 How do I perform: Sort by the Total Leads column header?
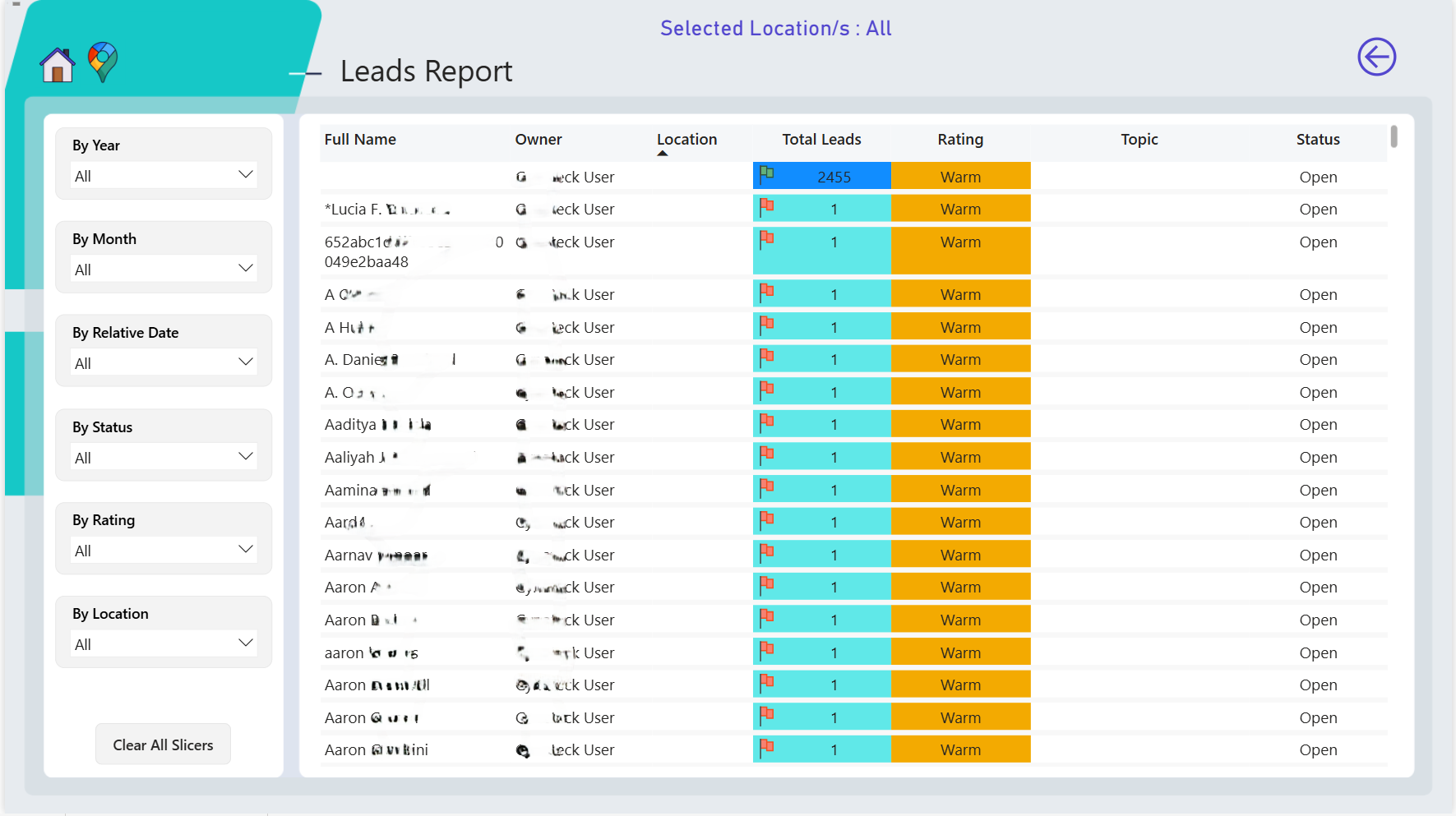[x=821, y=140]
